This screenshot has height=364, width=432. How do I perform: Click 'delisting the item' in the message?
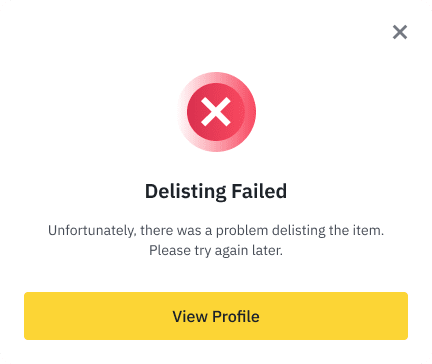coord(328,230)
